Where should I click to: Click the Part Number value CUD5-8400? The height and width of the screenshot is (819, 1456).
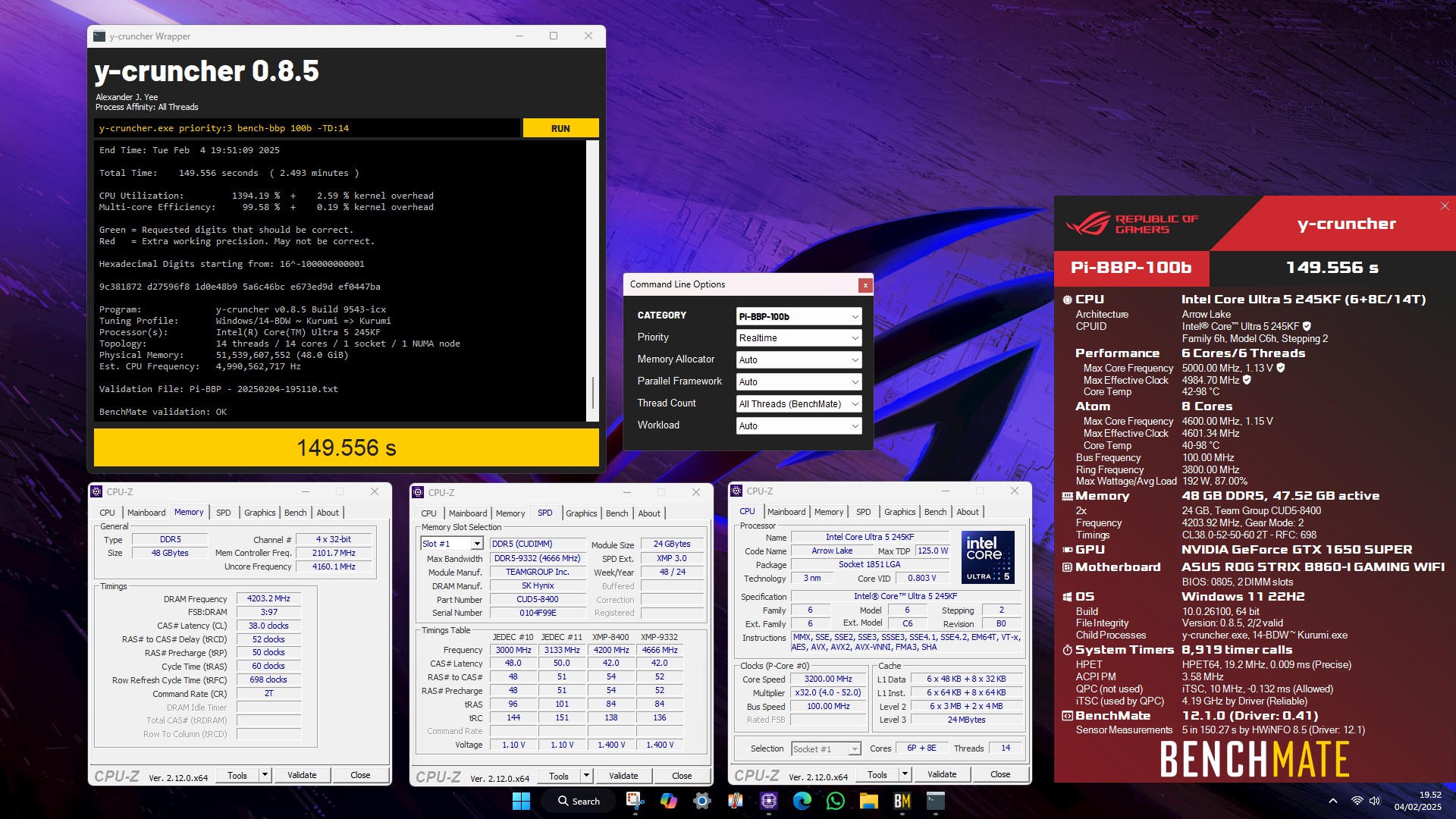click(538, 599)
